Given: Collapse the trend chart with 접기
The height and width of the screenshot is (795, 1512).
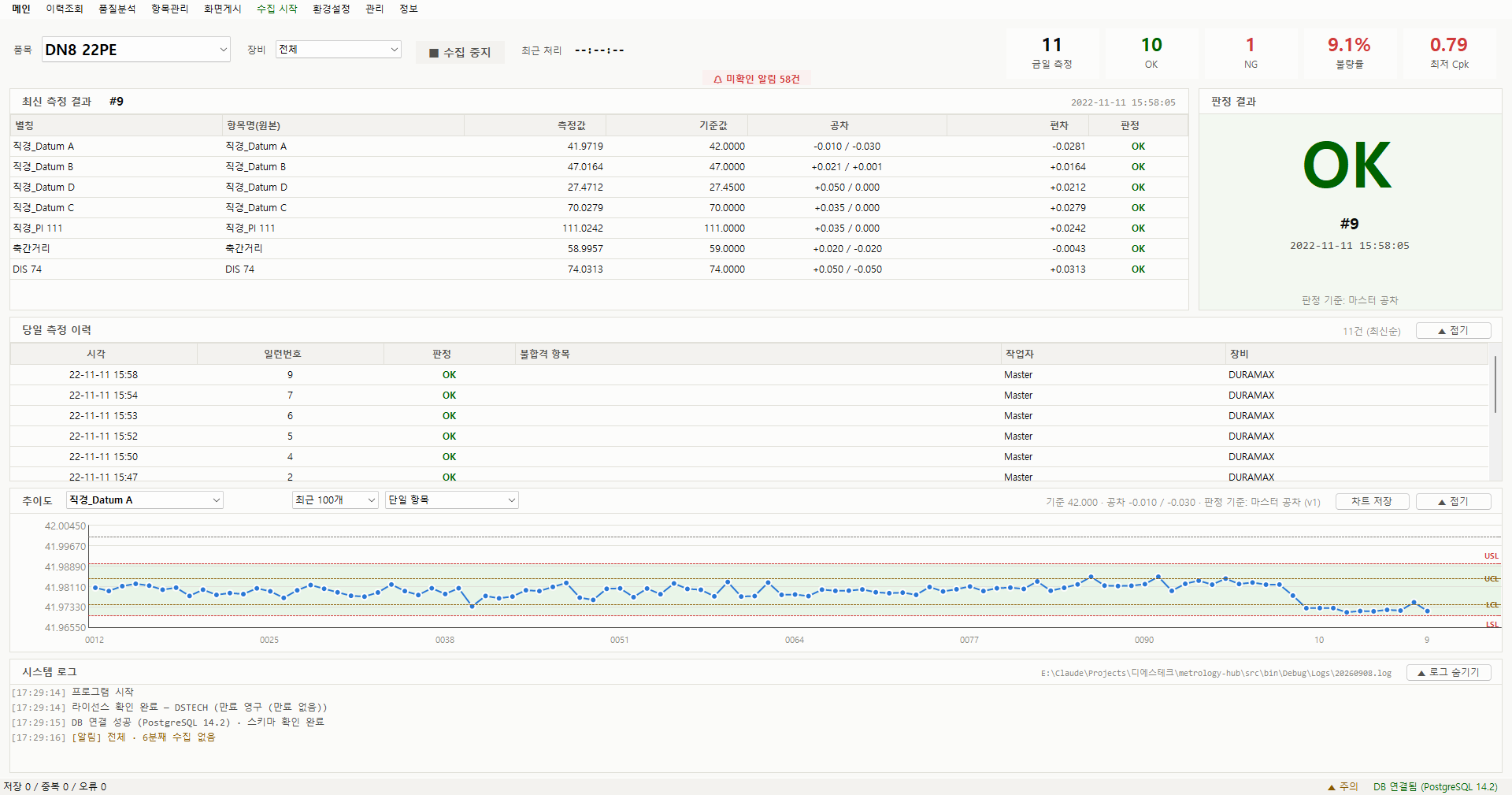Looking at the screenshot, I should pos(1453,502).
